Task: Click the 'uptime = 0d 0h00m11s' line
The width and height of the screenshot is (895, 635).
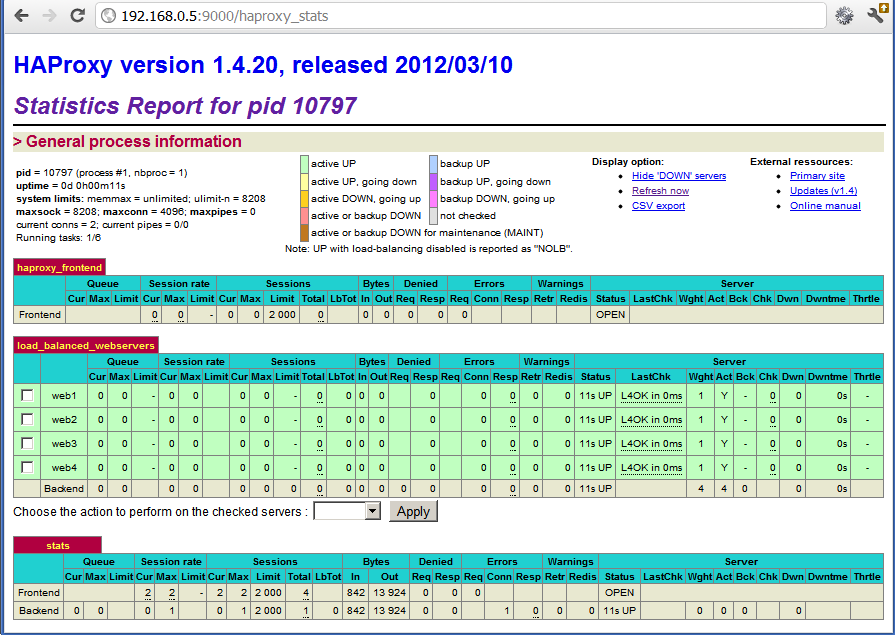Action: pos(71,186)
